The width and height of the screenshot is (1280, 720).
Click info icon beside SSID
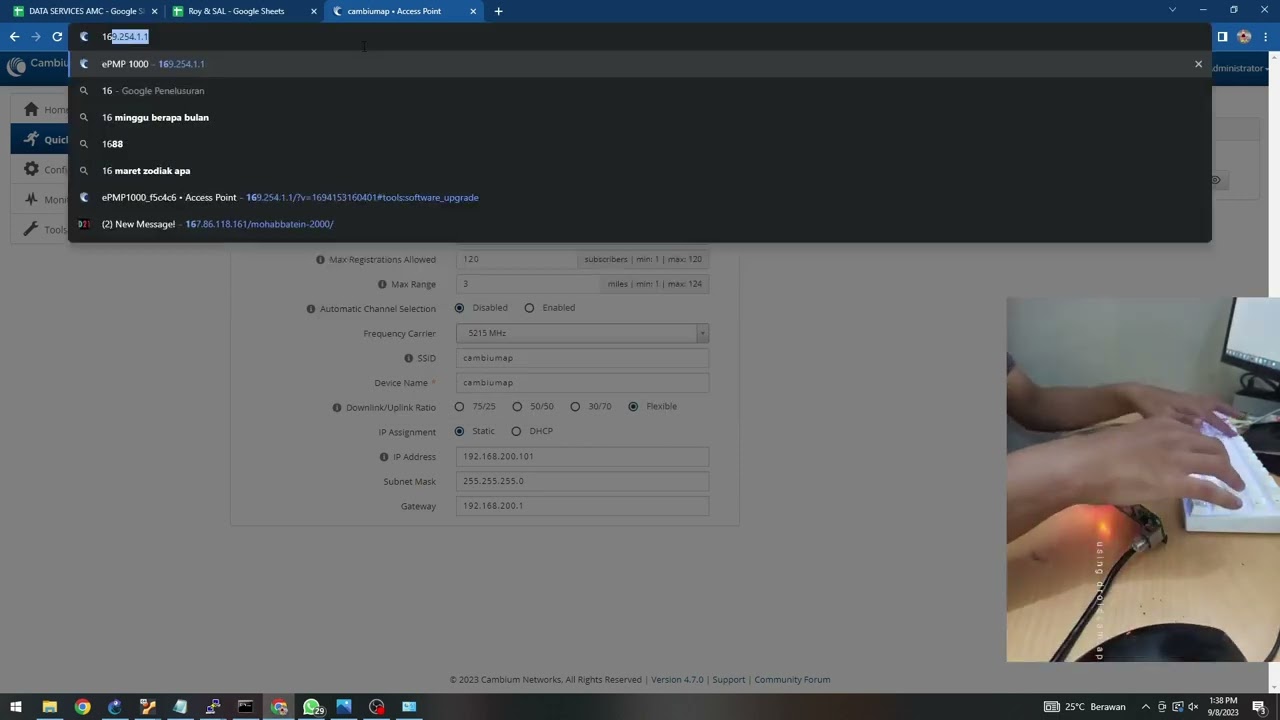pyautogui.click(x=408, y=358)
